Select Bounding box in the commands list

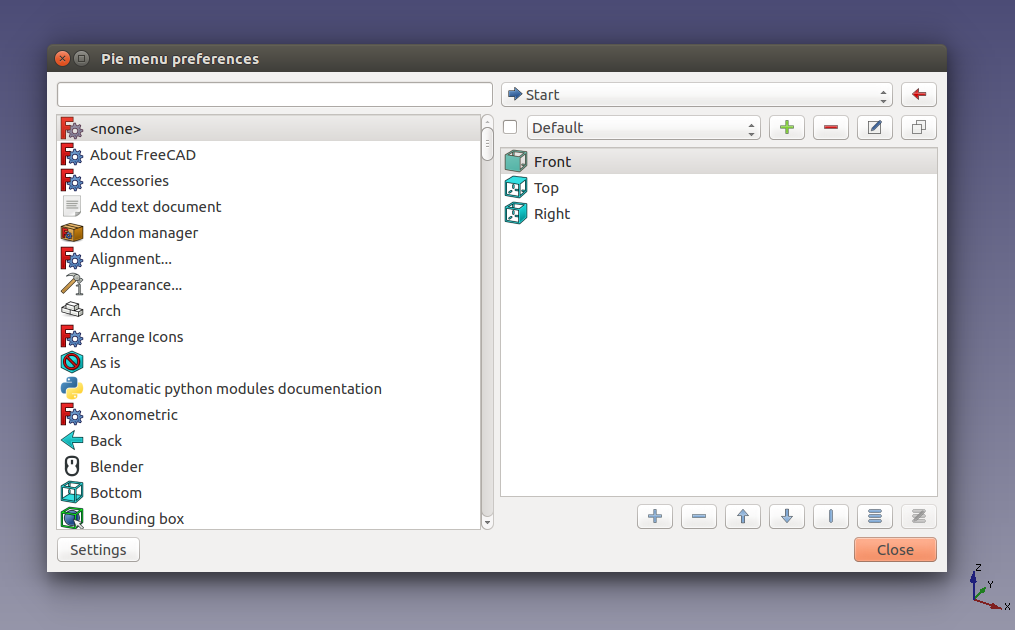137,518
